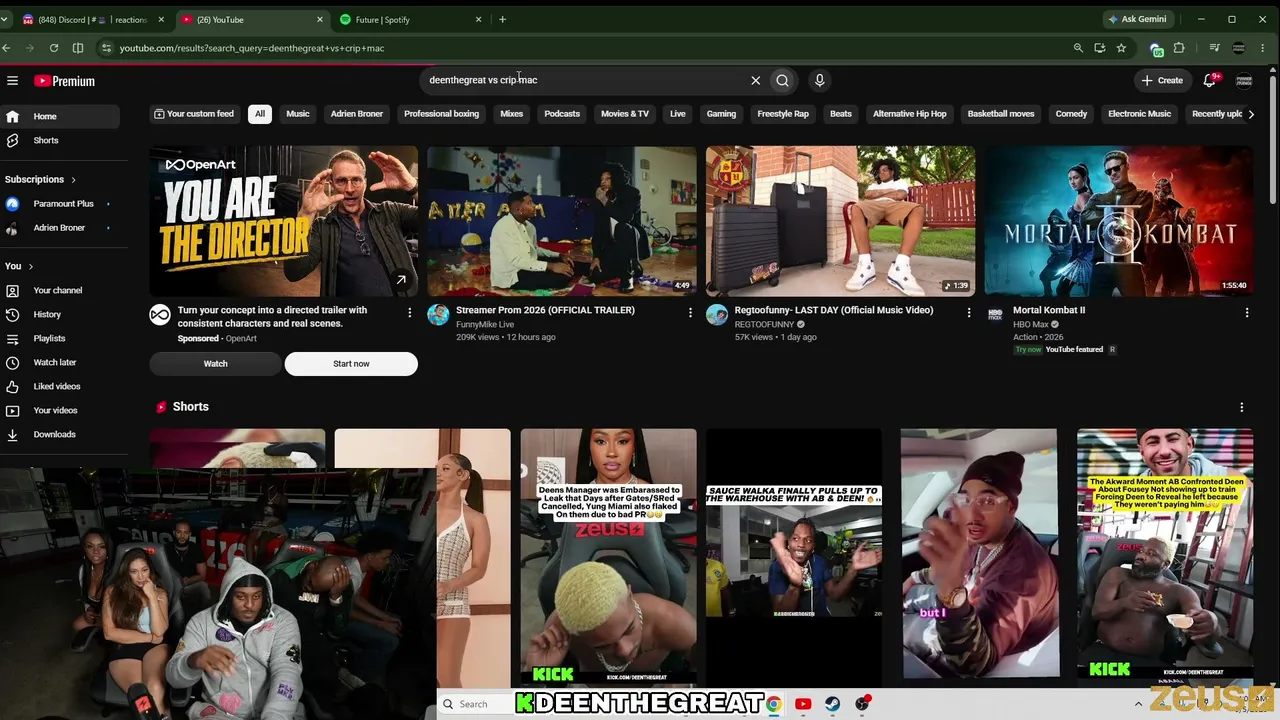Image resolution: width=1280 pixels, height=720 pixels.
Task: Click the YouTube search input field
Action: click(585, 80)
